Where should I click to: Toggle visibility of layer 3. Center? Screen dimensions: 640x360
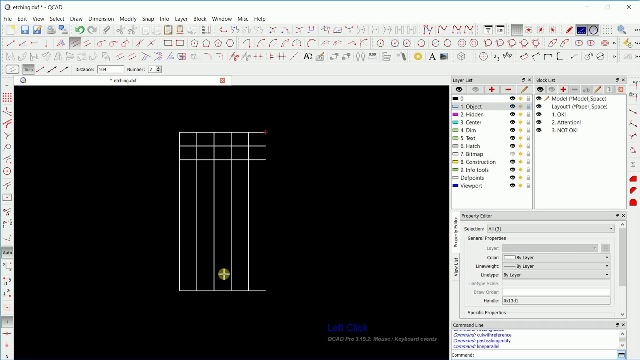(512, 122)
